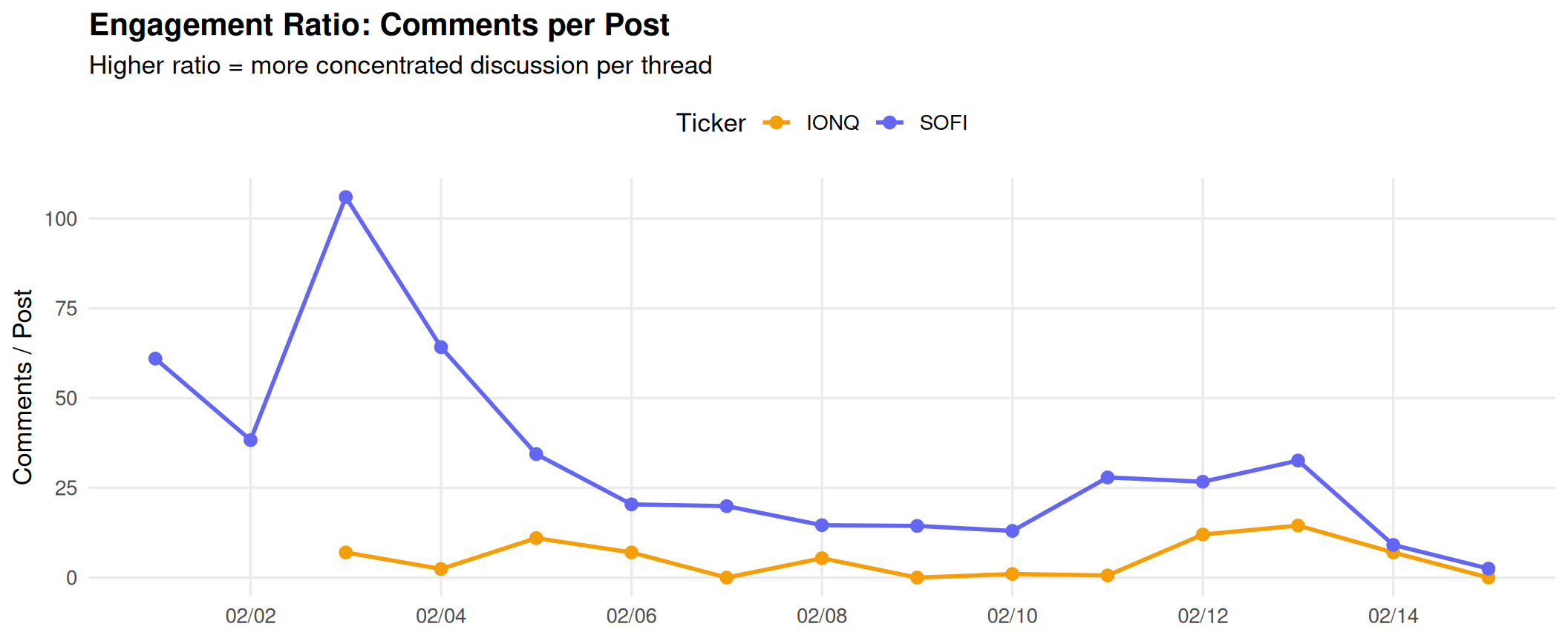Image resolution: width=1568 pixels, height=641 pixels.
Task: Click the Engagement Ratio chart title
Action: tap(379, 25)
